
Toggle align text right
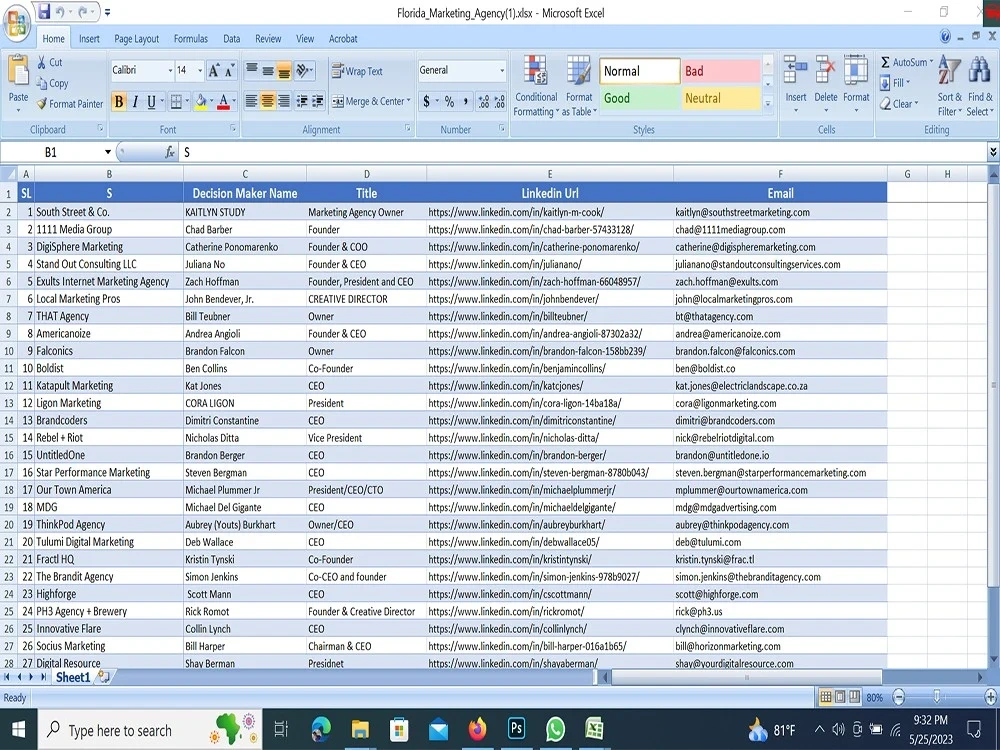click(x=284, y=101)
